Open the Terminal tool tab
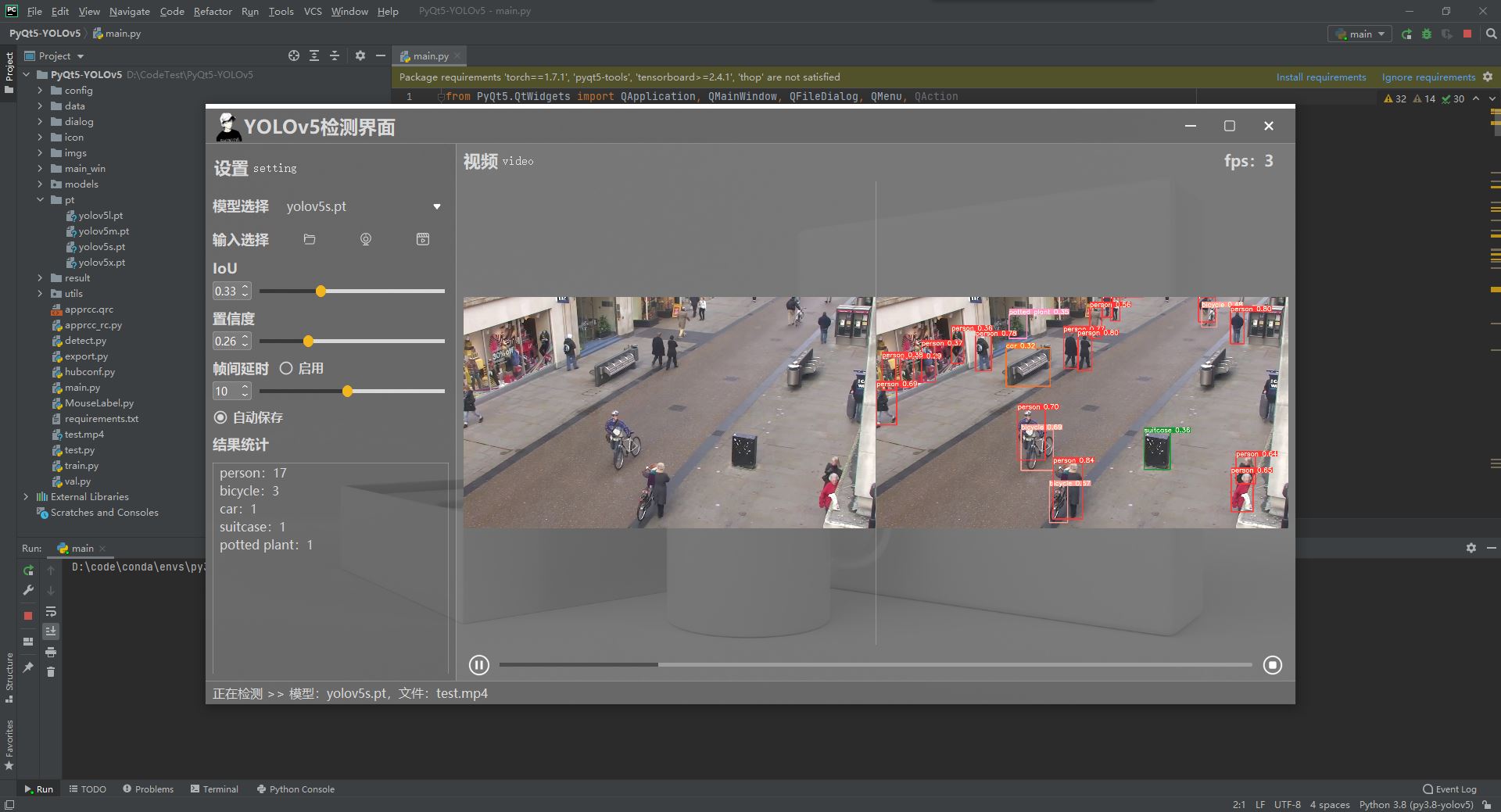 click(x=214, y=789)
